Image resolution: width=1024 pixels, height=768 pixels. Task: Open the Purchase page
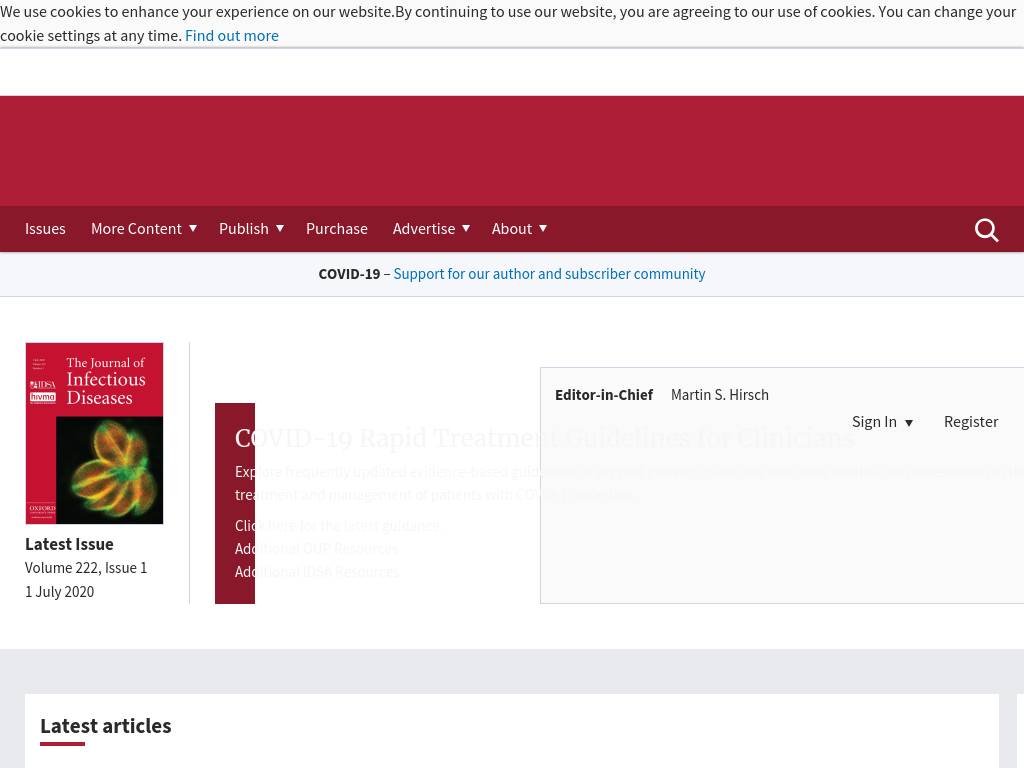click(x=336, y=228)
